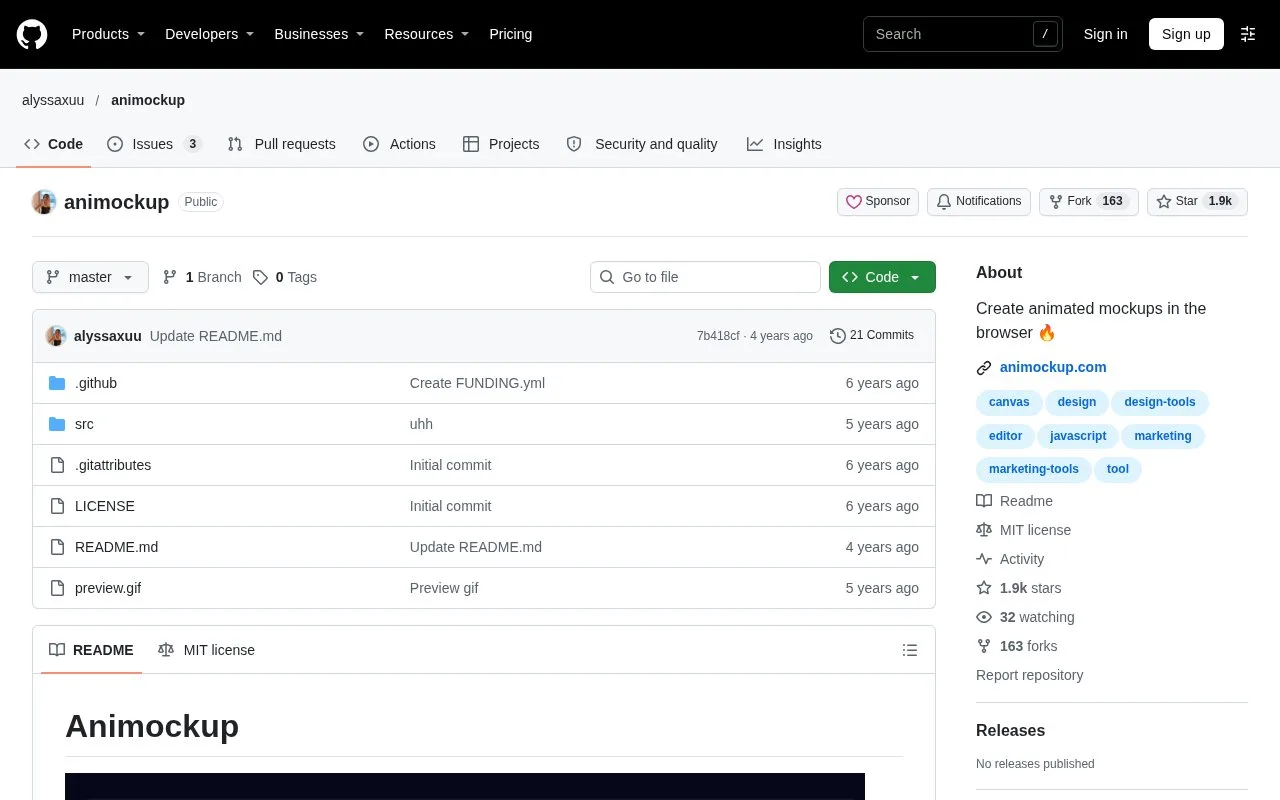Click Report repository link
Image resolution: width=1280 pixels, height=800 pixels.
point(1029,675)
